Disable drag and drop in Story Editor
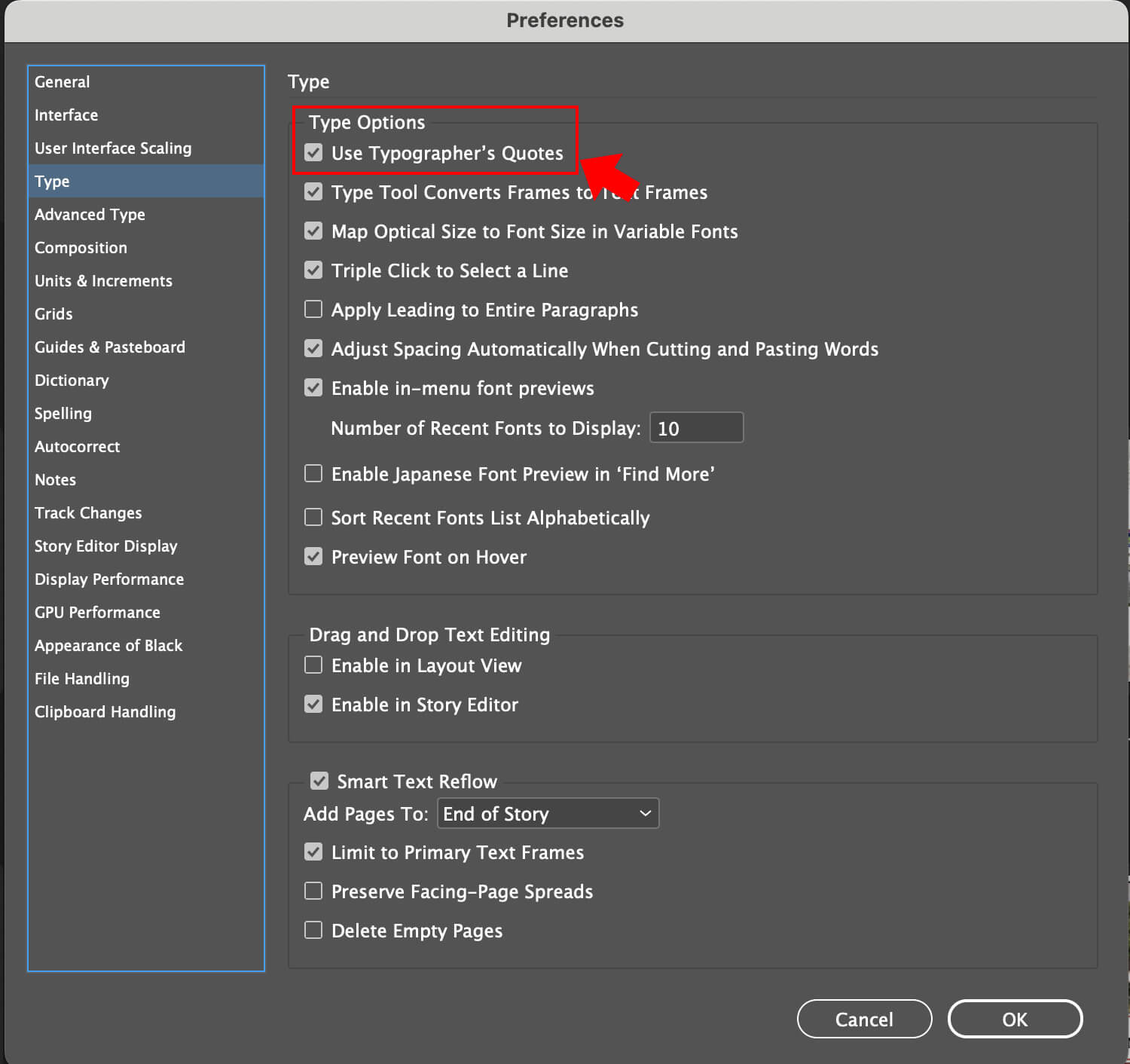This screenshot has width=1130, height=1064. (313, 704)
